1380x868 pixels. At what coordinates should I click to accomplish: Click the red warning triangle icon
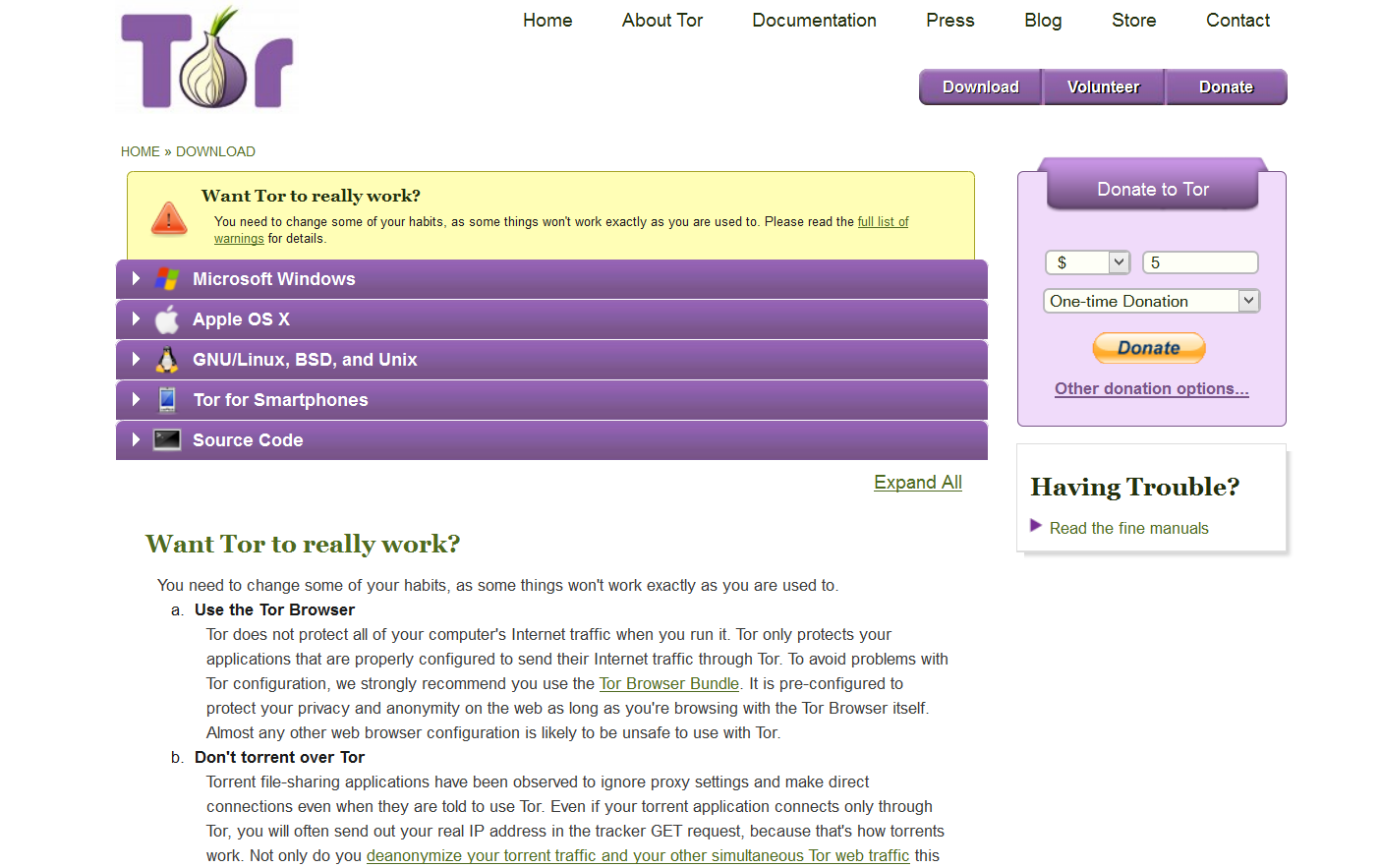tap(169, 218)
